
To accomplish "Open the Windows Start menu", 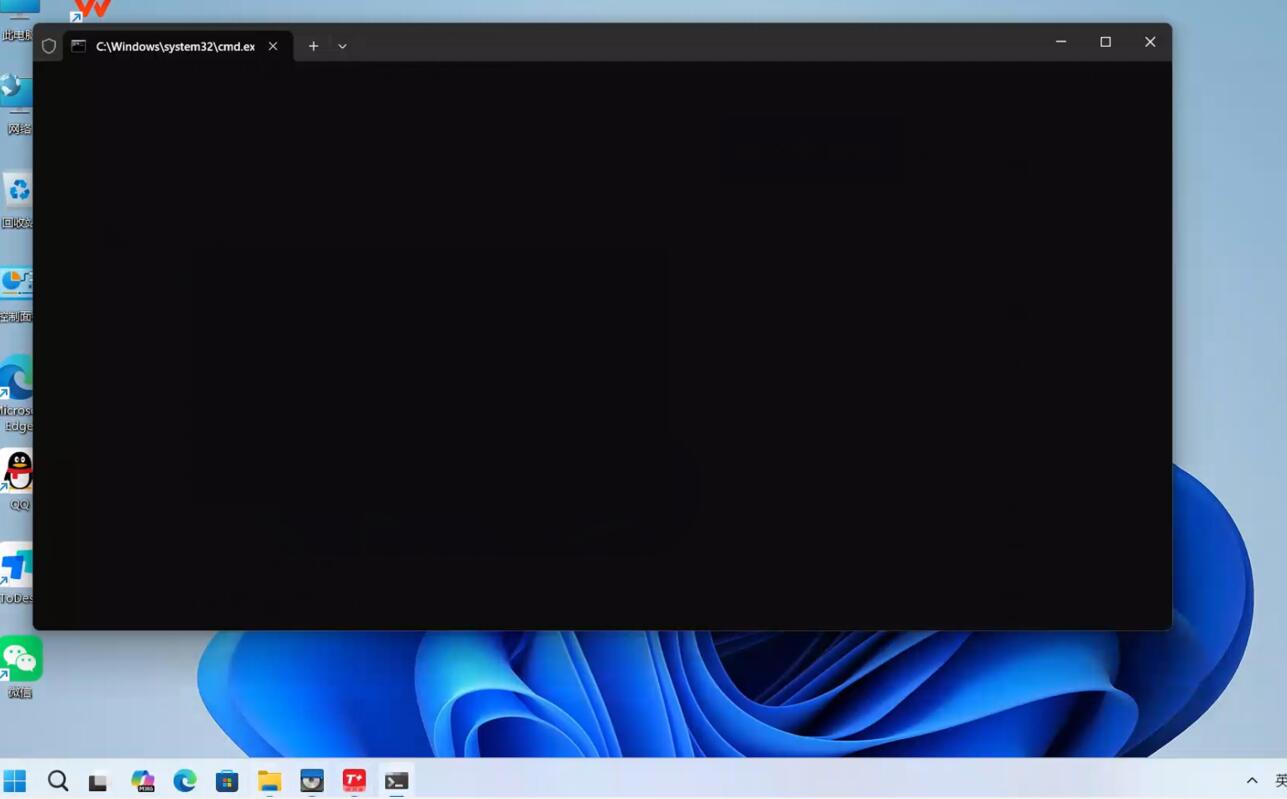I will pyautogui.click(x=15, y=781).
